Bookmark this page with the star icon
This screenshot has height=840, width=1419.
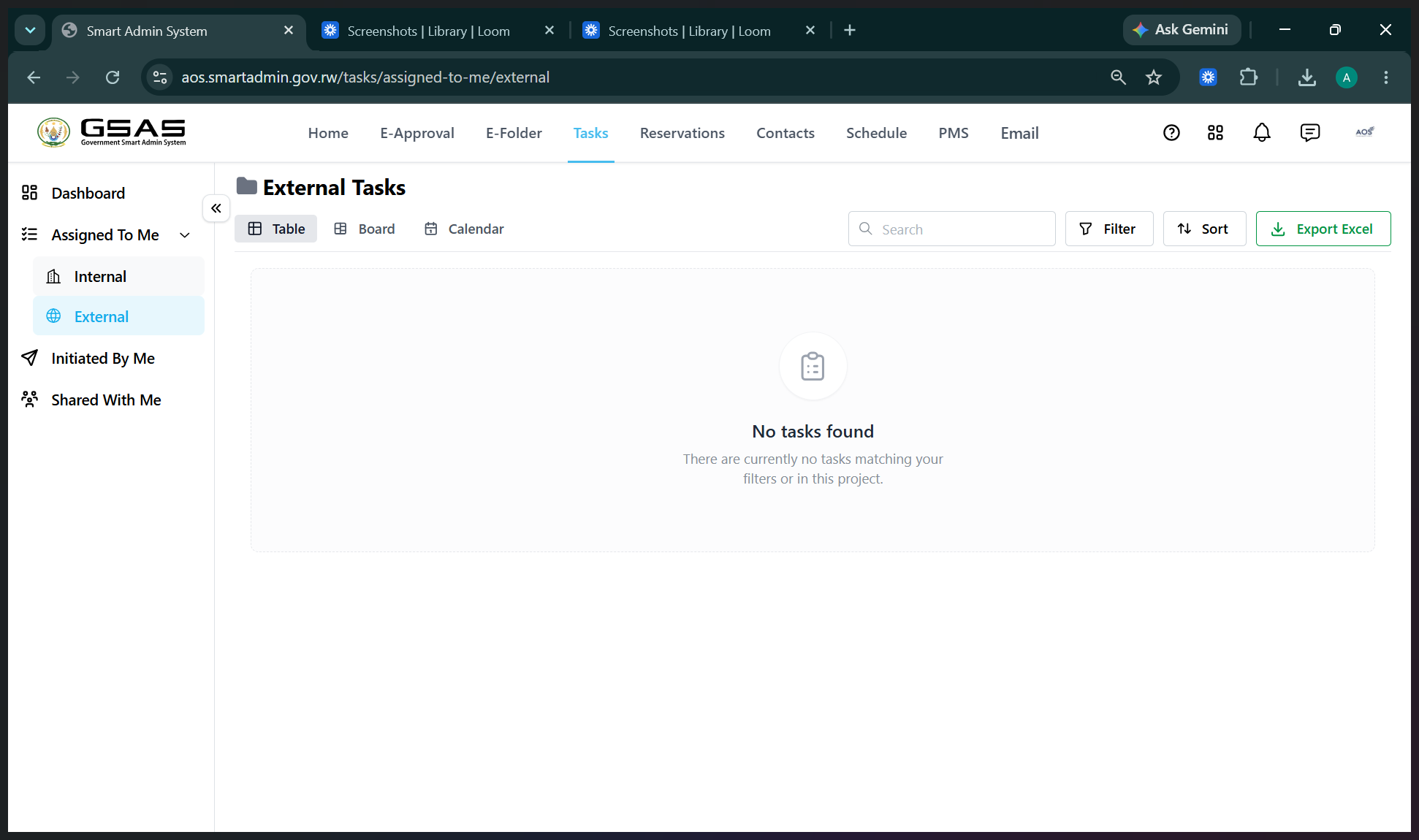point(1154,77)
